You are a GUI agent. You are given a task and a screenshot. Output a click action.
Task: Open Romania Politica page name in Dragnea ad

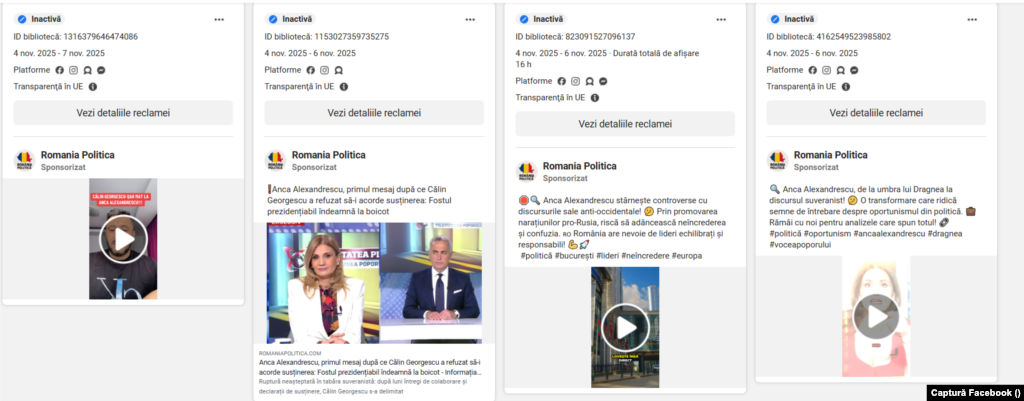831,155
